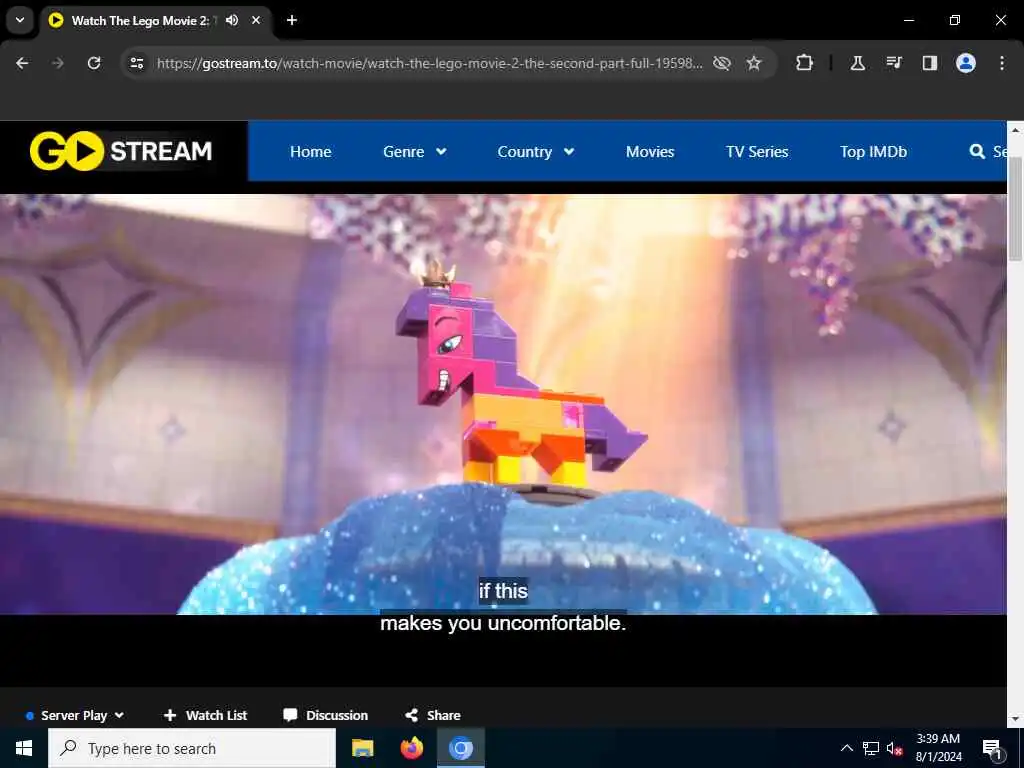
Task: Go to the Movies section
Action: pos(650,152)
